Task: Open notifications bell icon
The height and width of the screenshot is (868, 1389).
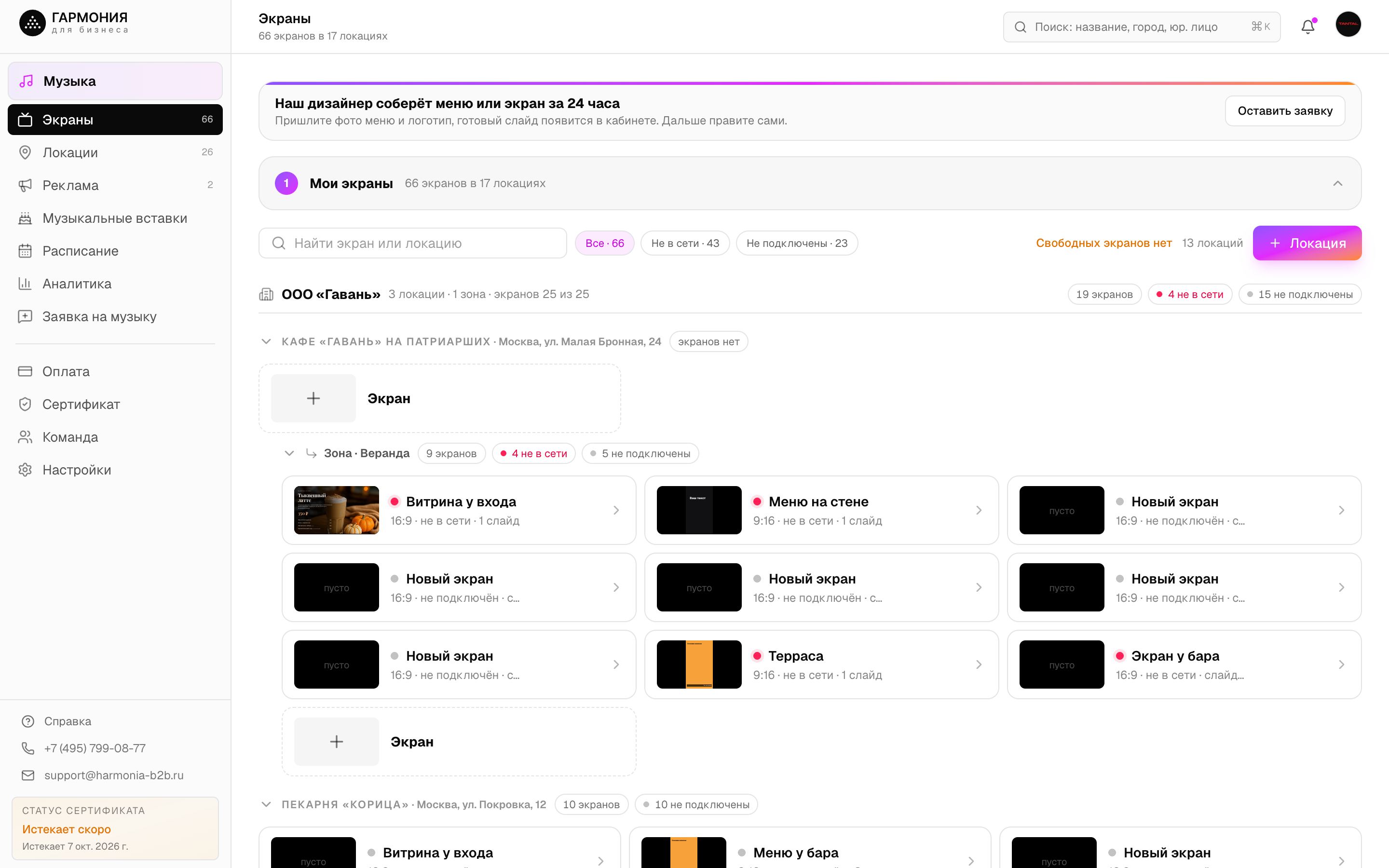Action: [x=1307, y=27]
